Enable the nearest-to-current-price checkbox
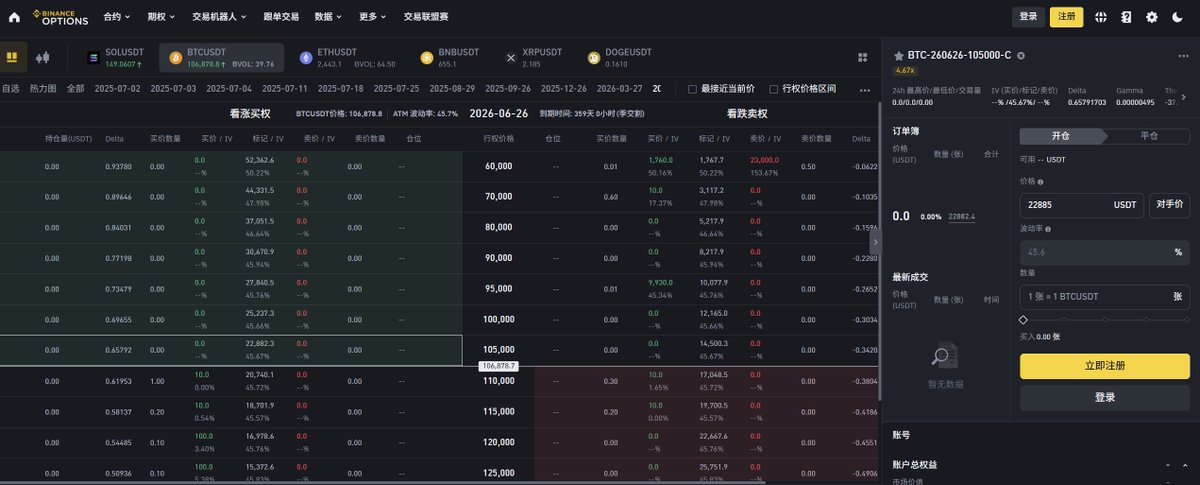Viewport: 1200px width, 485px height. 694,89
